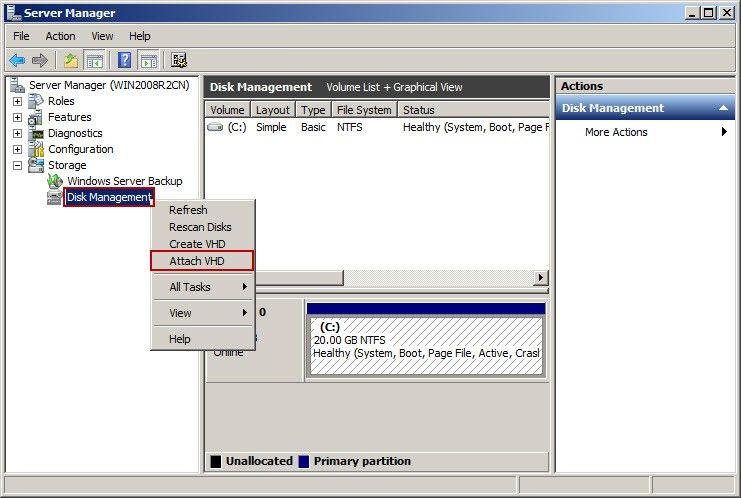Click the Disk Management tree icon
Viewport: 741px width, 498px height.
point(54,197)
